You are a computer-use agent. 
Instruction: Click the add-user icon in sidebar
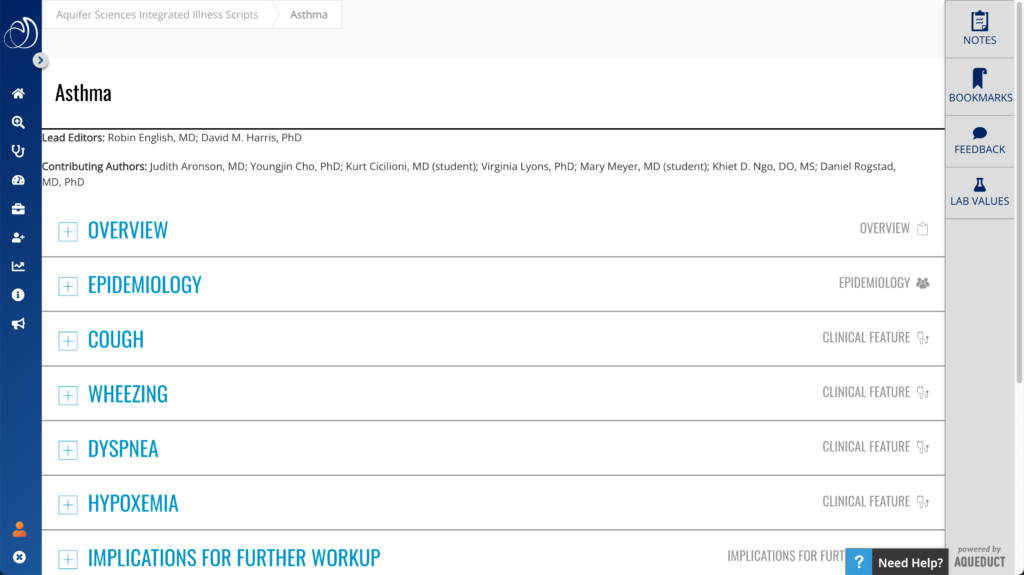pos(18,238)
